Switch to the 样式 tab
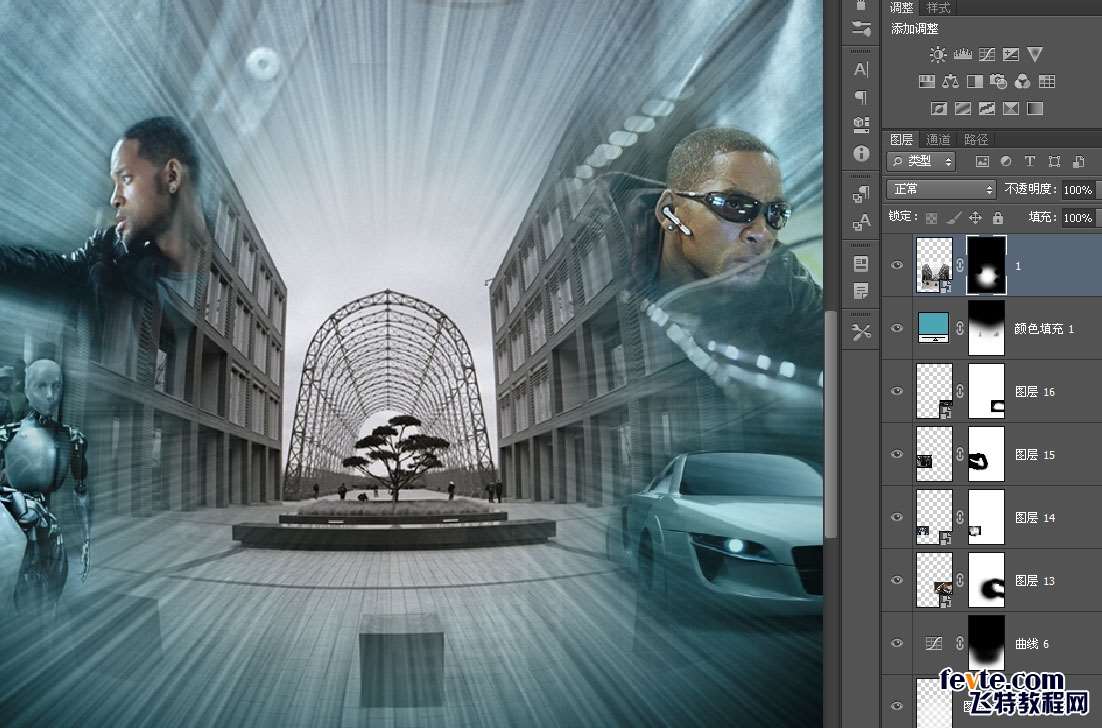This screenshot has height=728, width=1102. pos(938,7)
